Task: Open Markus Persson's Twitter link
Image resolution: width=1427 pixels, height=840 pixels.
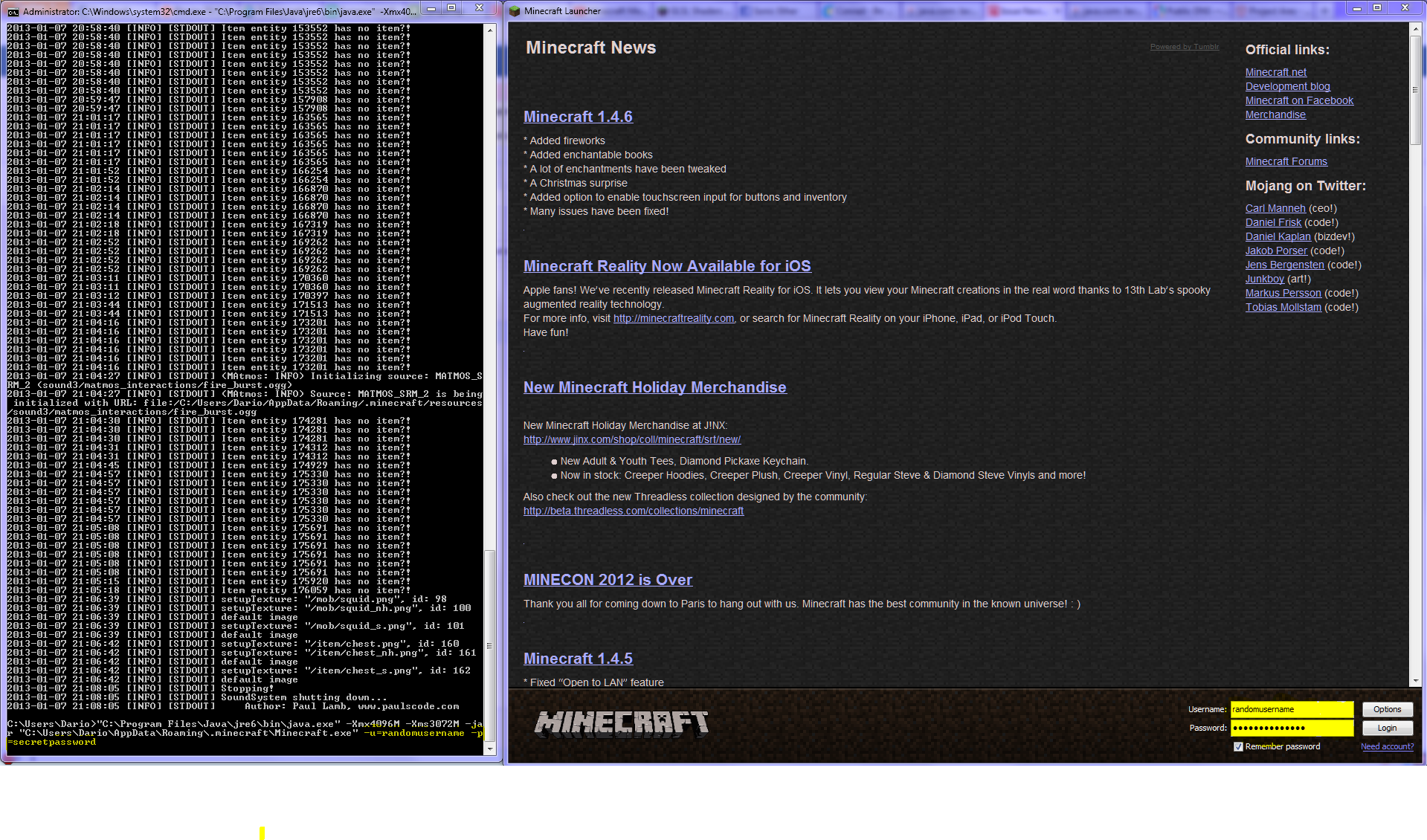Action: coord(1283,293)
